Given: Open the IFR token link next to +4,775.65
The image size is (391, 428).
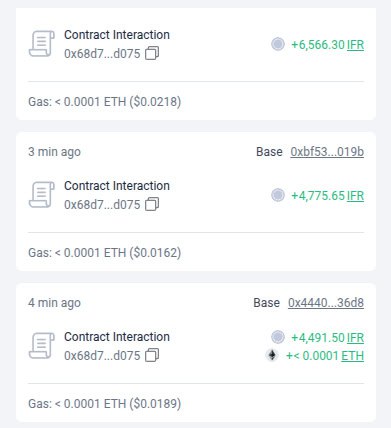Looking at the screenshot, I should [355, 196].
